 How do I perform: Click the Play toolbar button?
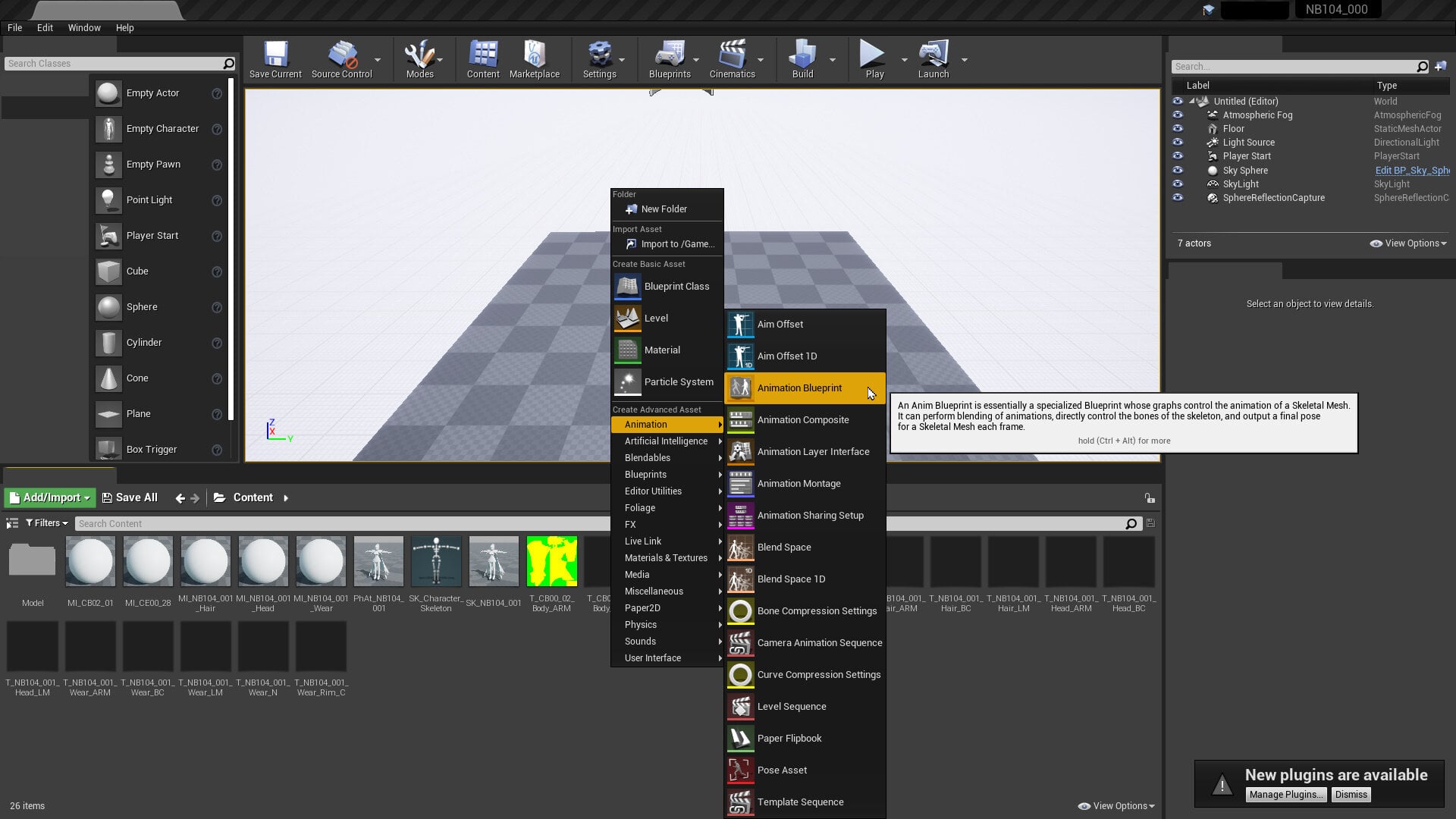coord(874,59)
